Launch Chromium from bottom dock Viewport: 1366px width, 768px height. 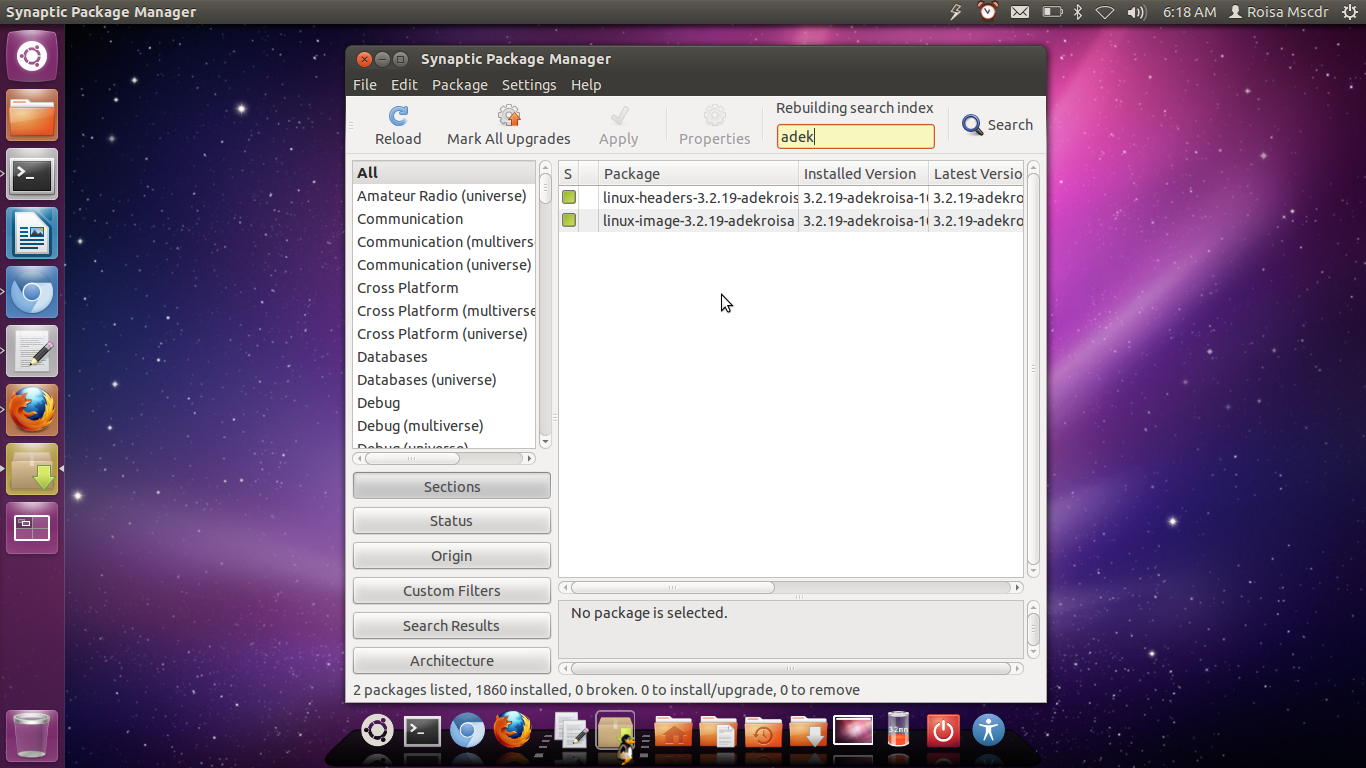(467, 731)
